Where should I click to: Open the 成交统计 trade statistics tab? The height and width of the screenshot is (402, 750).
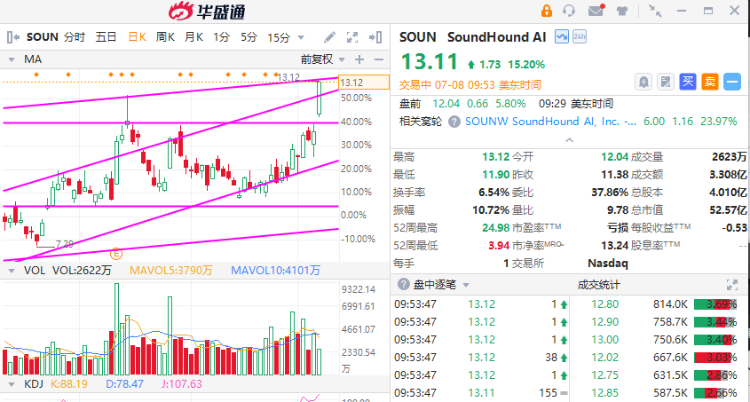click(599, 285)
